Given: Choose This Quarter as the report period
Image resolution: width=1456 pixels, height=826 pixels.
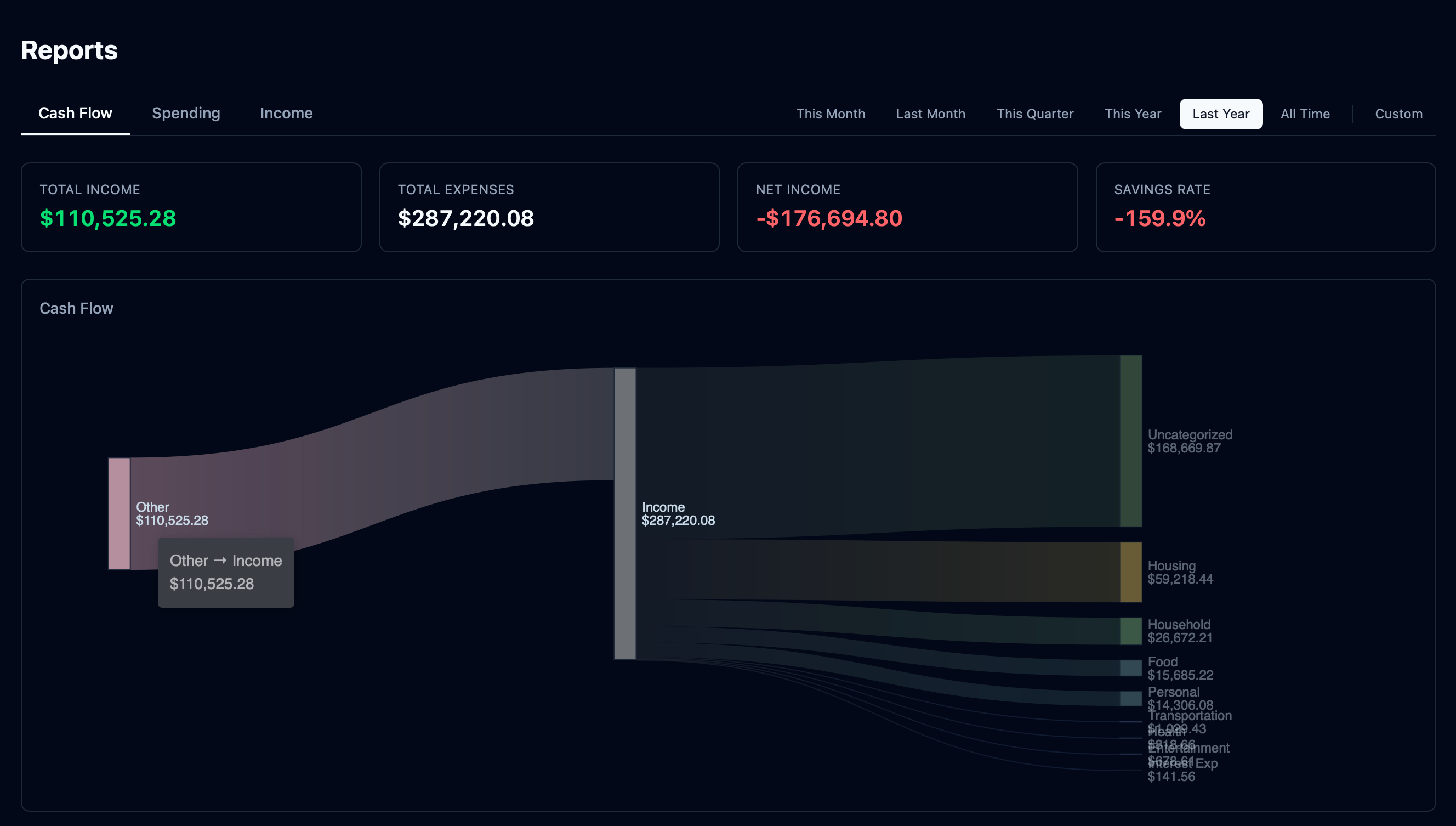Looking at the screenshot, I should 1035,114.
